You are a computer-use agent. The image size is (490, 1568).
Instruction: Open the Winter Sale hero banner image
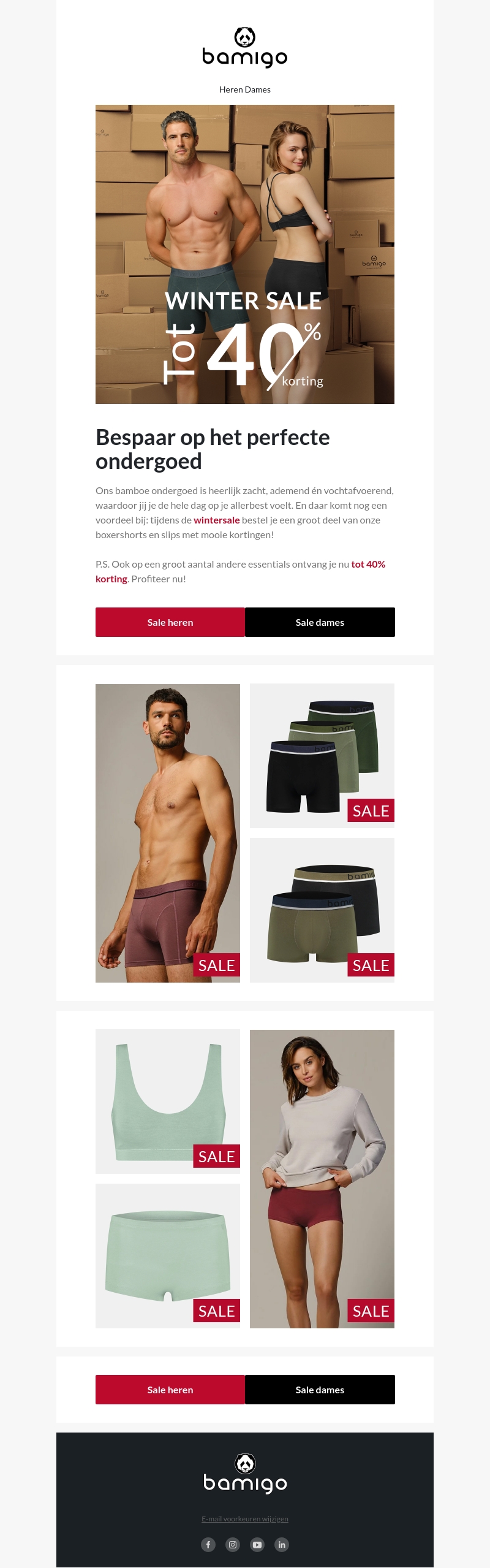(x=245, y=254)
